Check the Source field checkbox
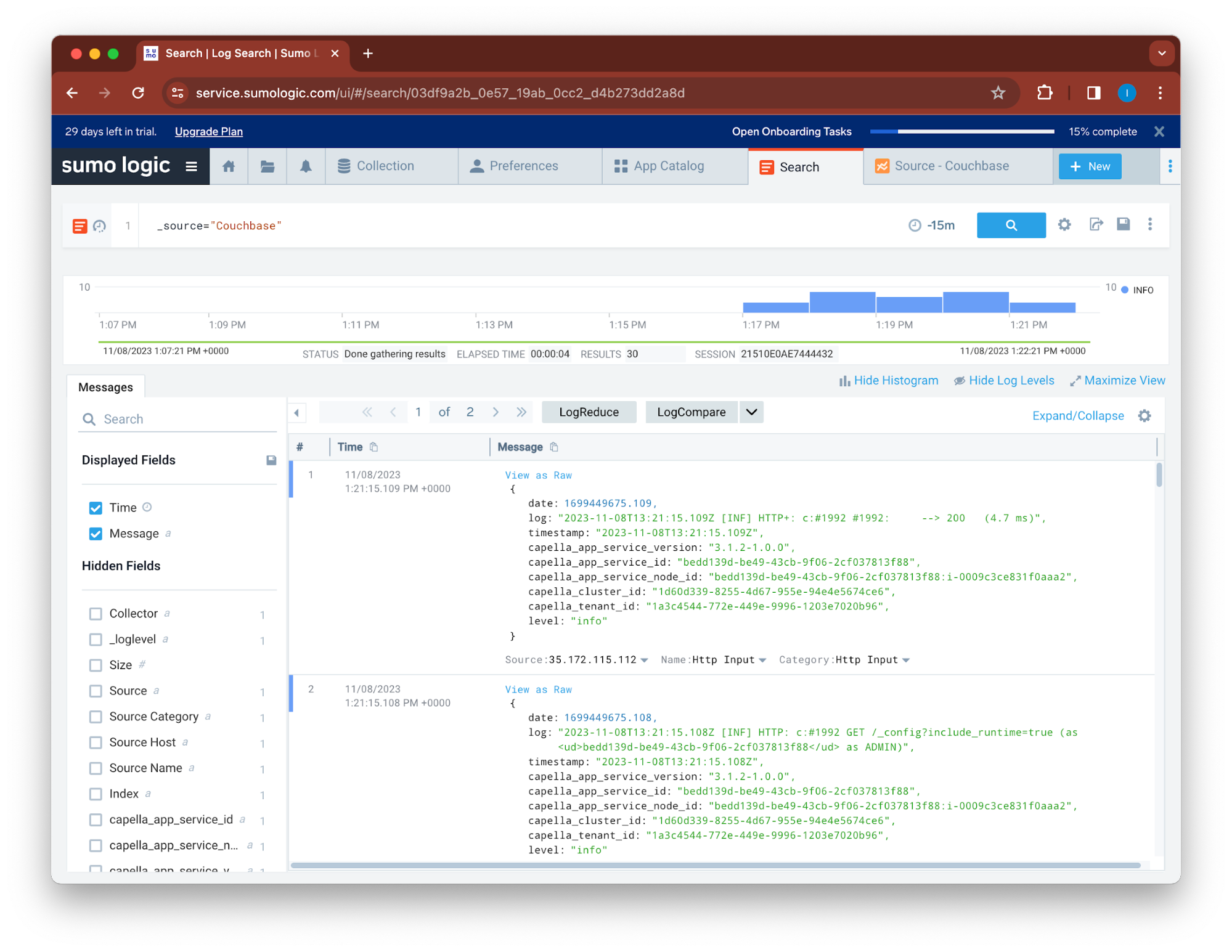 pos(96,691)
